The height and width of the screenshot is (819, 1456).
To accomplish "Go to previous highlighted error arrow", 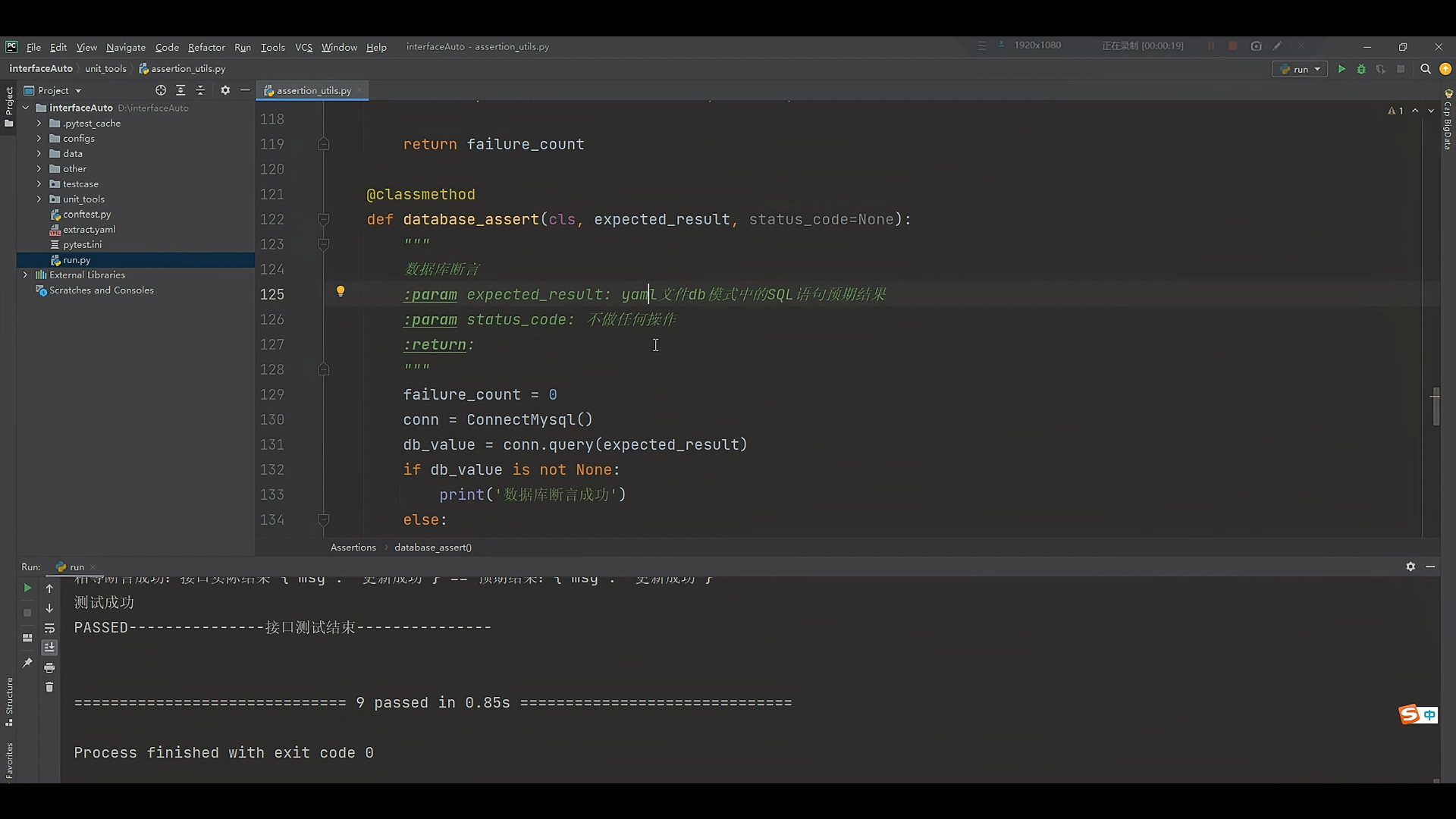I will point(1415,111).
